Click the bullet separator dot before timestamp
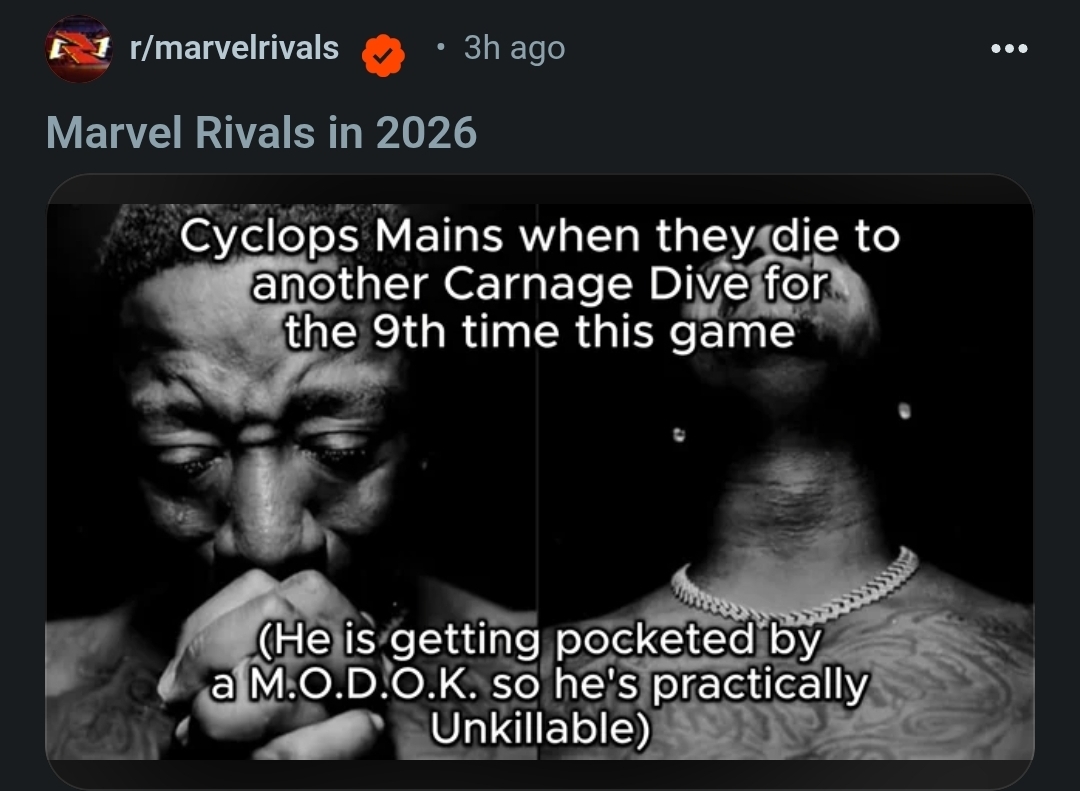 tap(441, 48)
